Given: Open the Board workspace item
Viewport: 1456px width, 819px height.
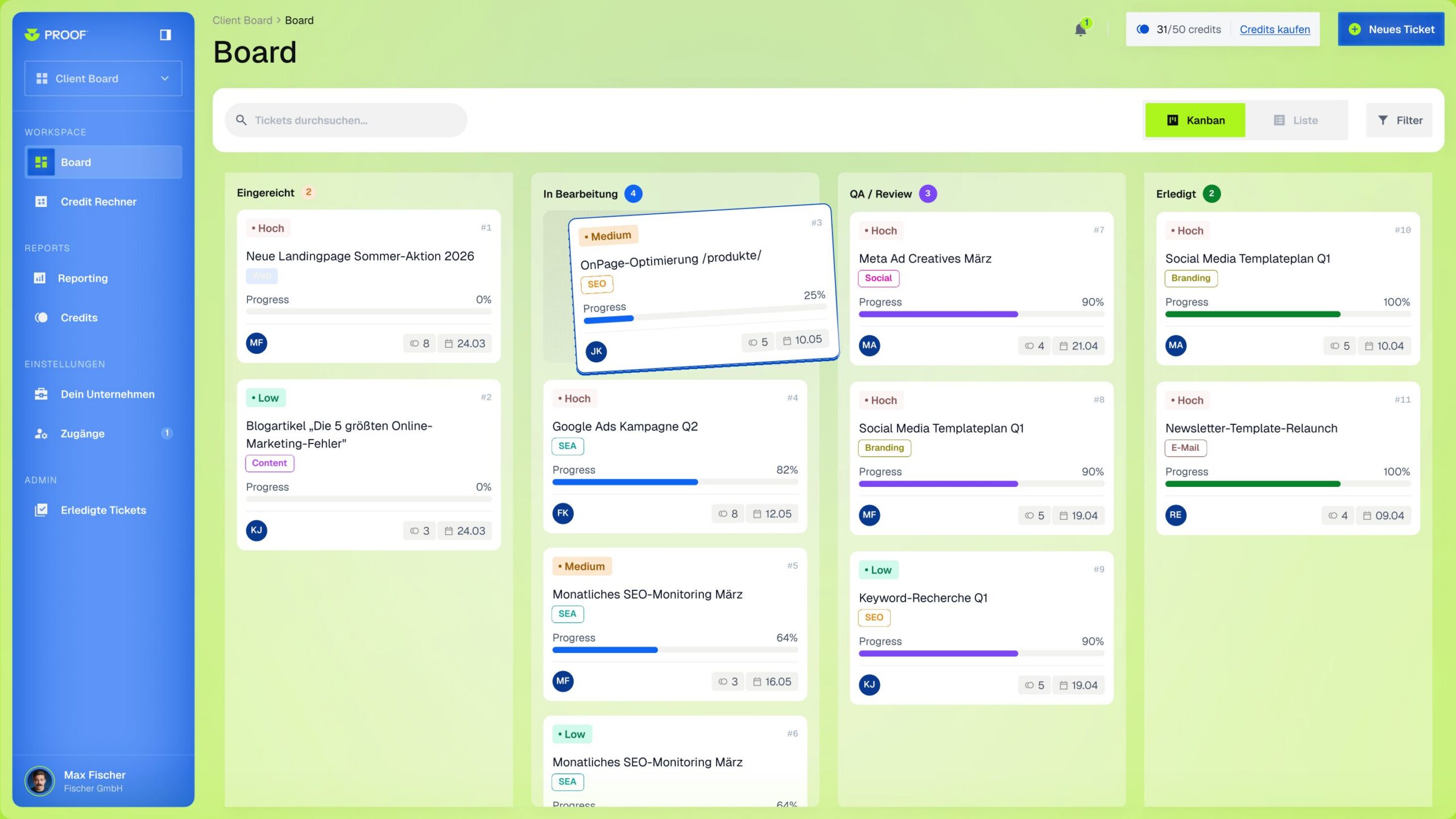Looking at the screenshot, I should click(x=103, y=162).
